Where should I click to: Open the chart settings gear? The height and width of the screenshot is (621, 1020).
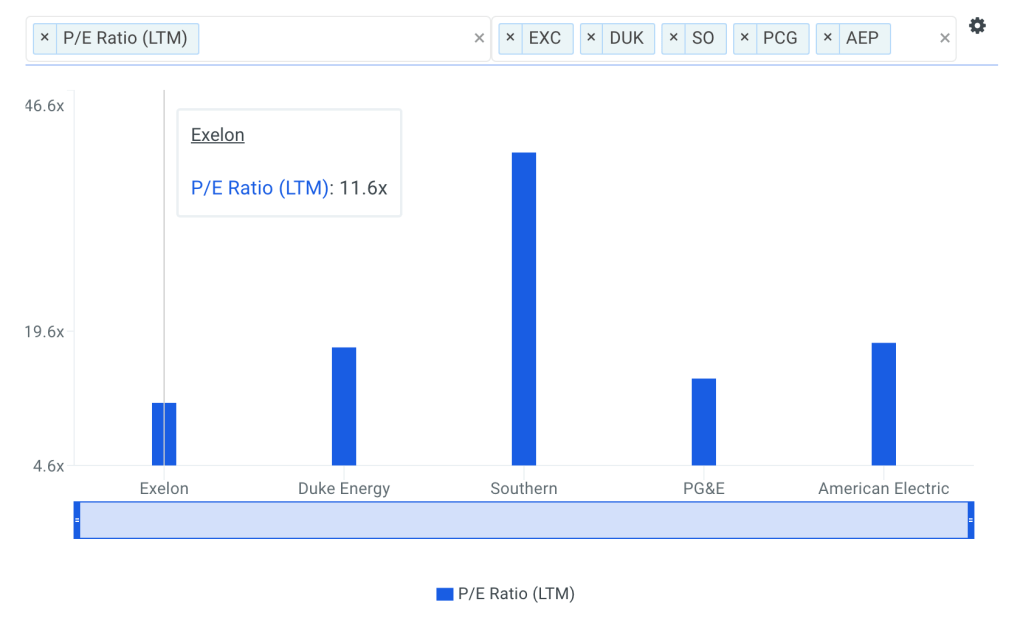tap(977, 26)
